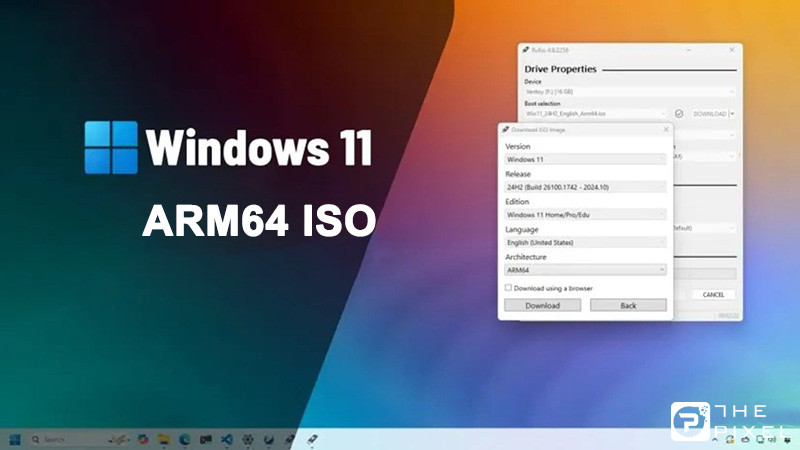
Task: Open Visual Studio Code from the taskbar
Action: click(227, 439)
